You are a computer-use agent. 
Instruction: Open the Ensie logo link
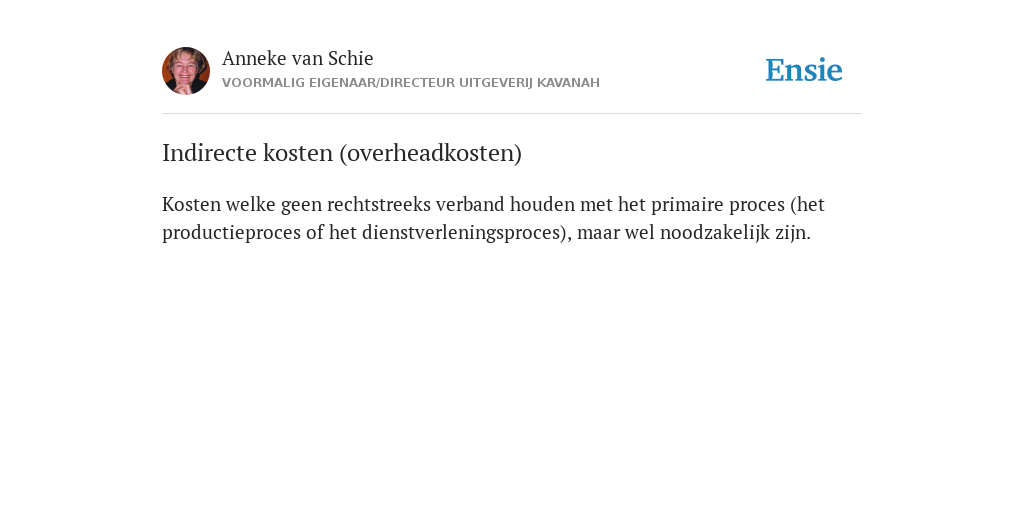(804, 70)
